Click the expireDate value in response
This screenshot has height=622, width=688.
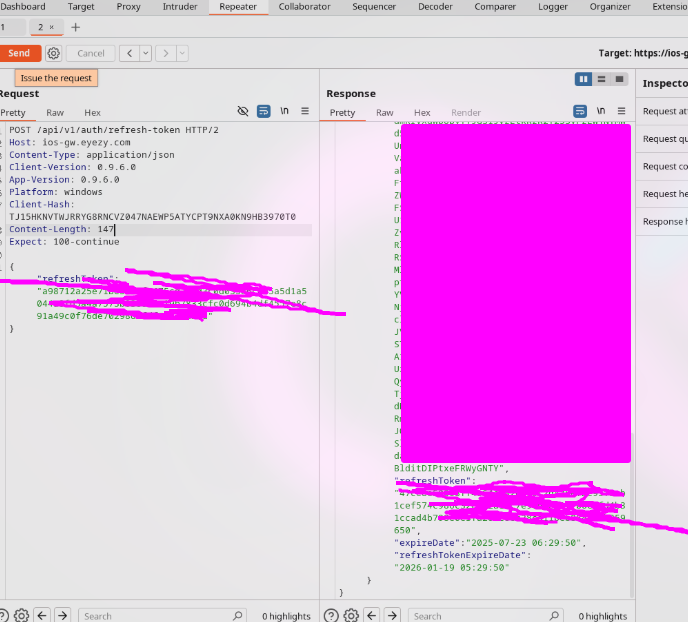point(524,543)
